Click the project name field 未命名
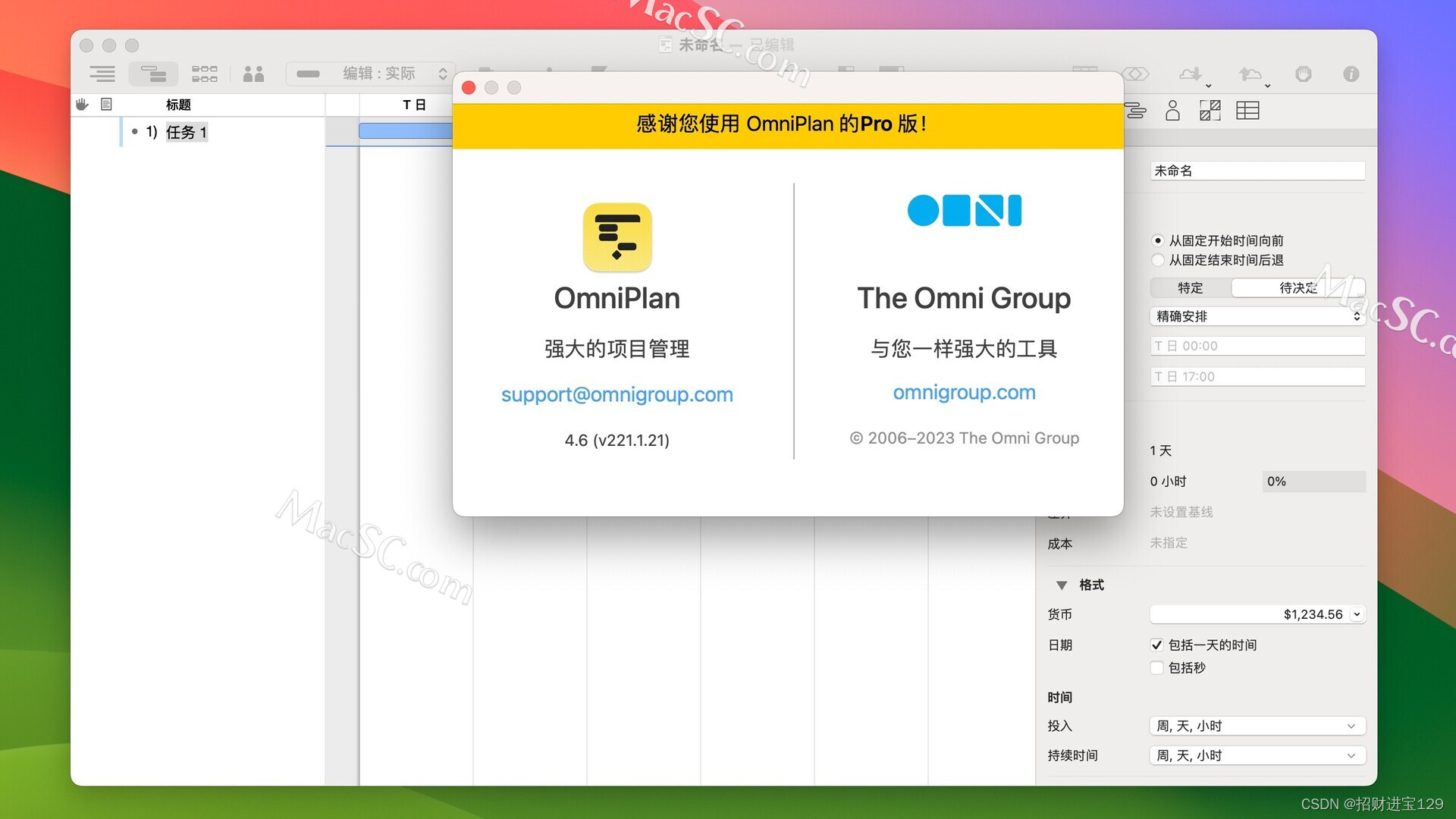This screenshot has height=819, width=1456. tap(1257, 171)
